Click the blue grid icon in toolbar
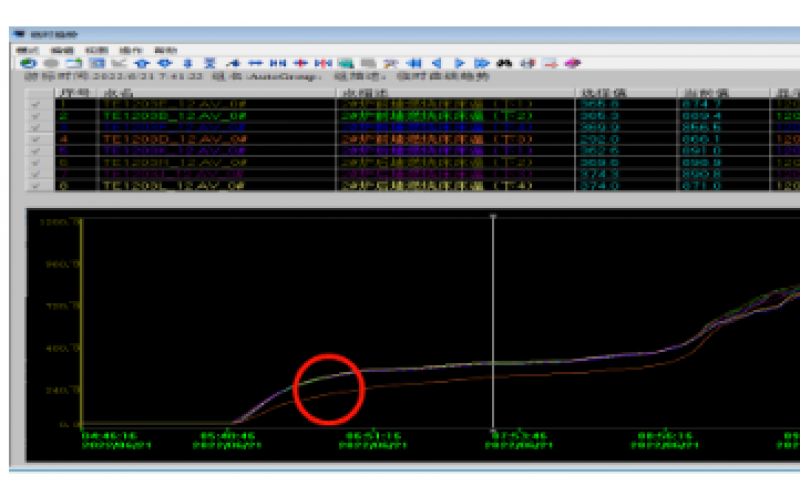 click(98, 63)
